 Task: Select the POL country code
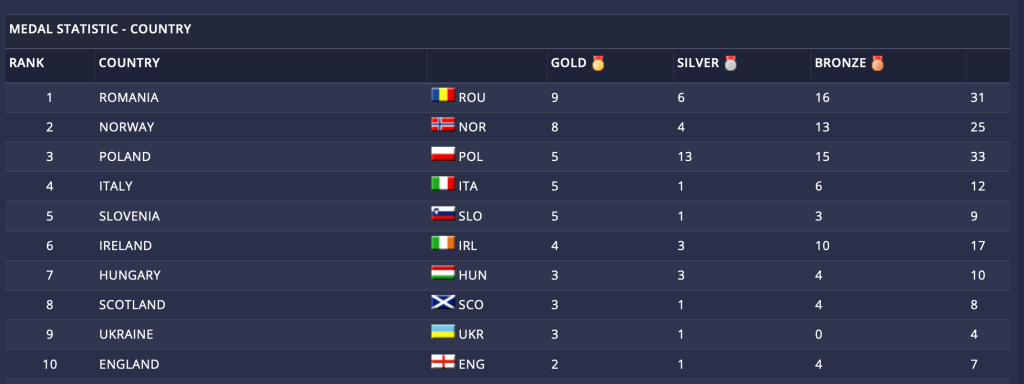(x=471, y=157)
